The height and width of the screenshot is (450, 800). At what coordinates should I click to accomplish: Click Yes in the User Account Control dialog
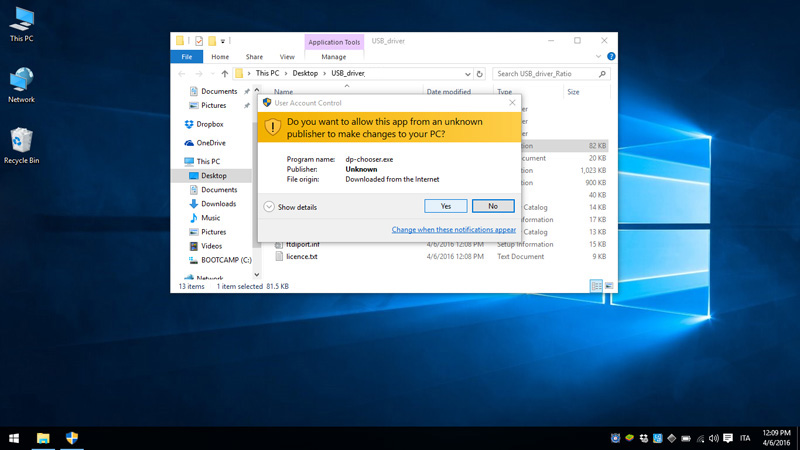pos(445,206)
